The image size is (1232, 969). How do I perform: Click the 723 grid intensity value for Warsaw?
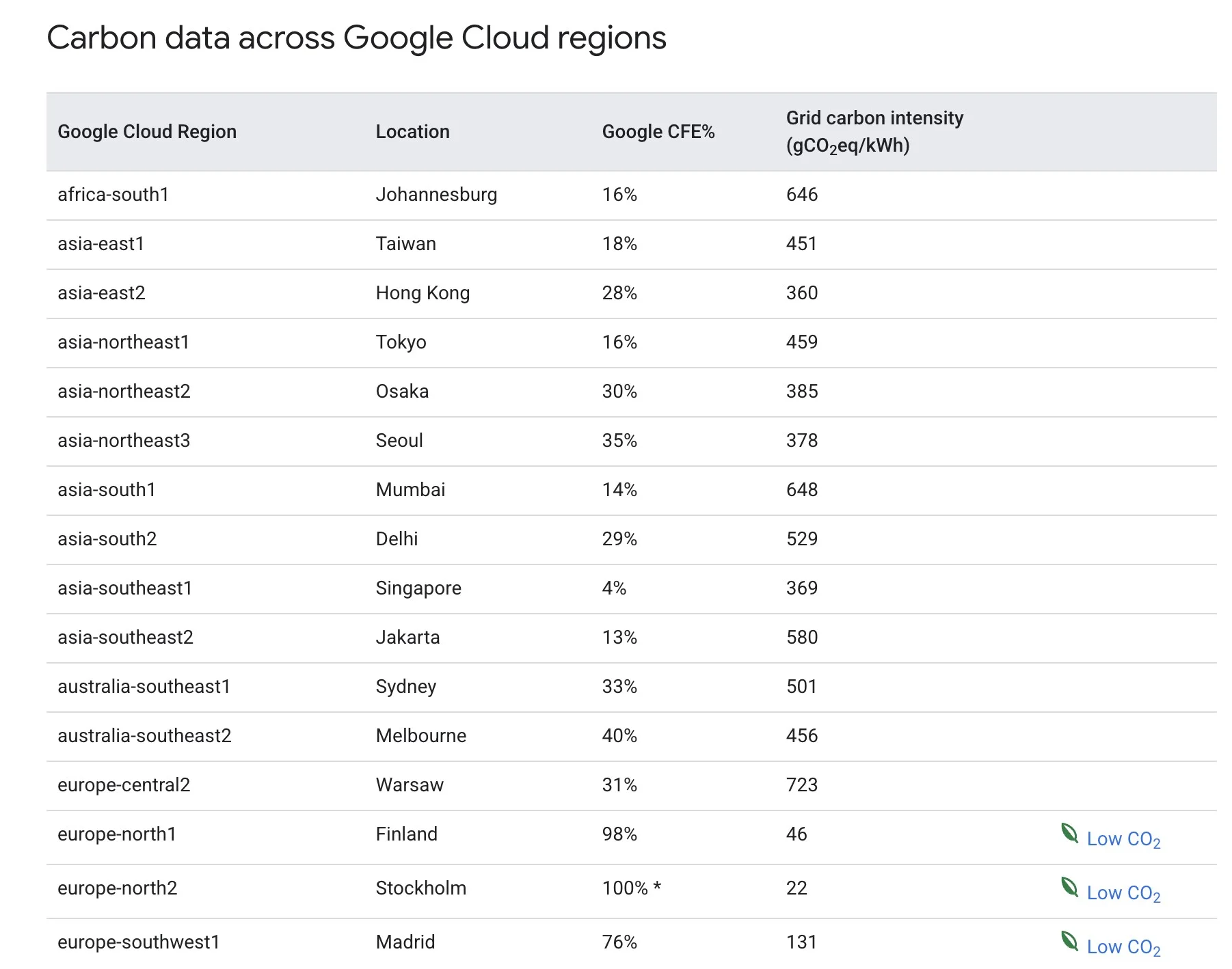802,784
